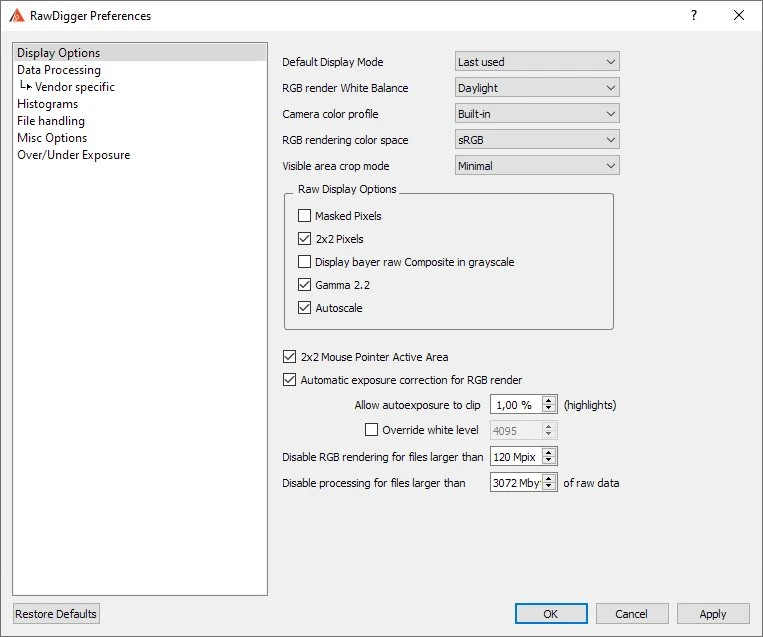
Task: Enable the Masked Pixels checkbox
Action: tap(305, 216)
